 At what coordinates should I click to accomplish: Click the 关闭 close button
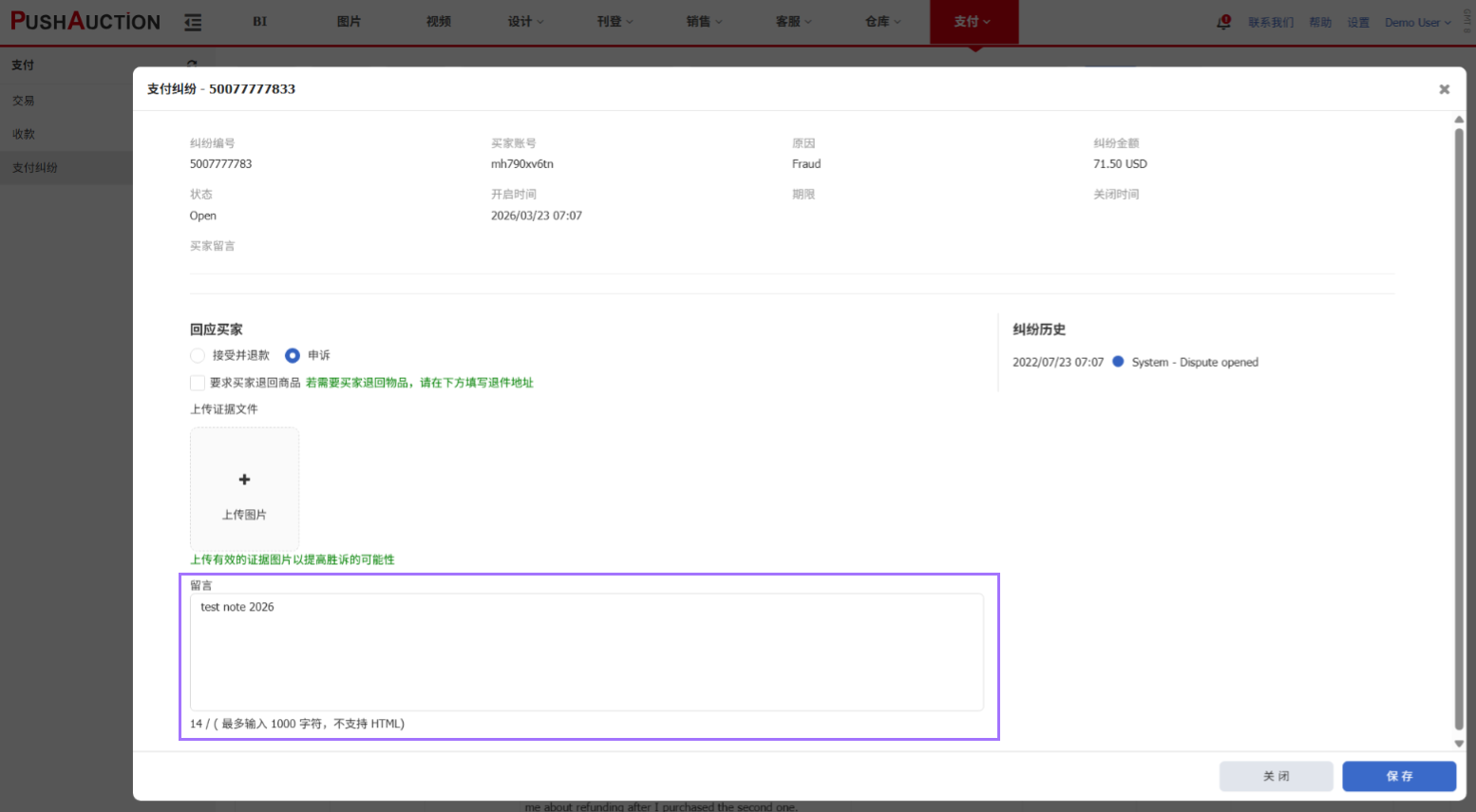(1277, 776)
